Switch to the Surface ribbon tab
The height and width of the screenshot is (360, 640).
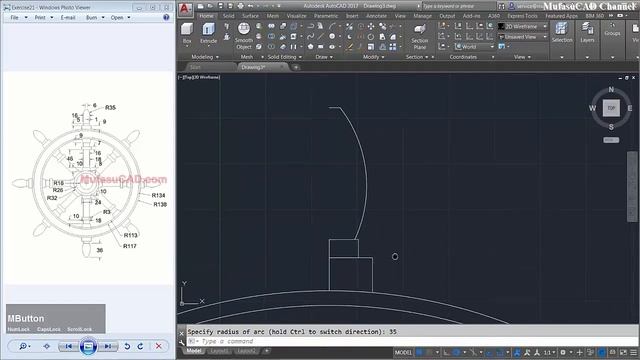250,16
